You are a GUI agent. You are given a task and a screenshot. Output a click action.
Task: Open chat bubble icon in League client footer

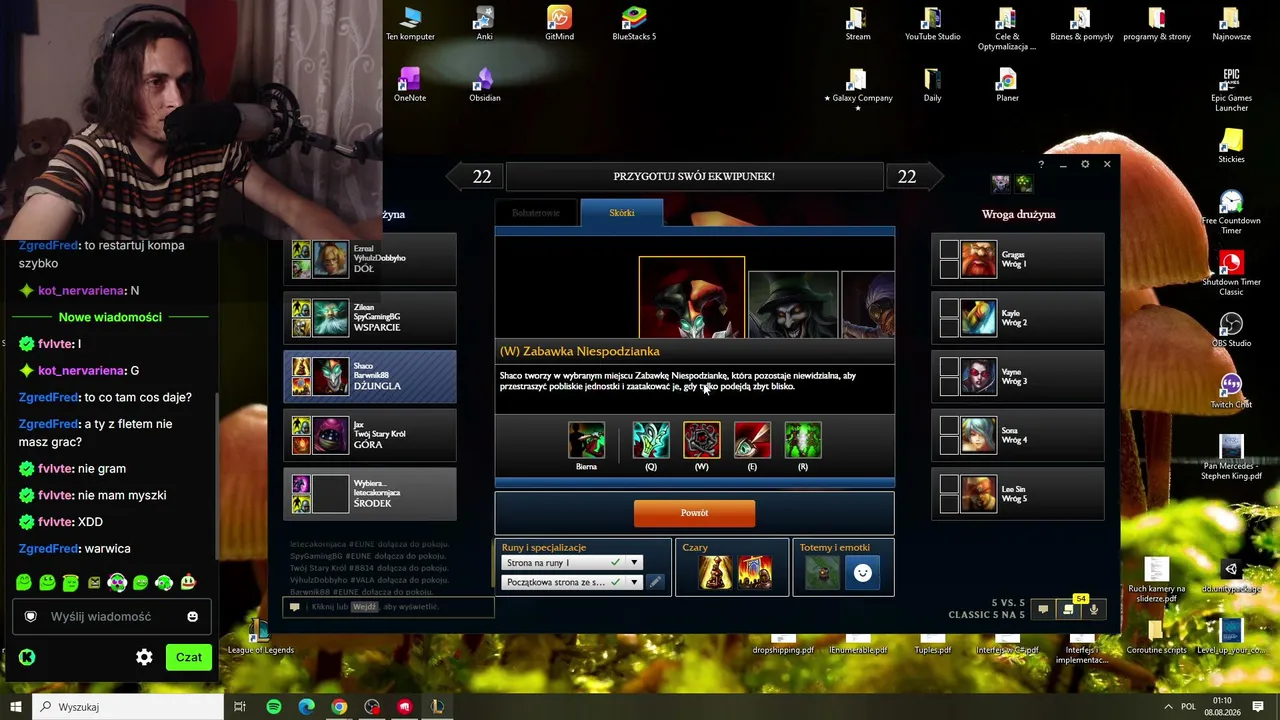[x=1043, y=609]
